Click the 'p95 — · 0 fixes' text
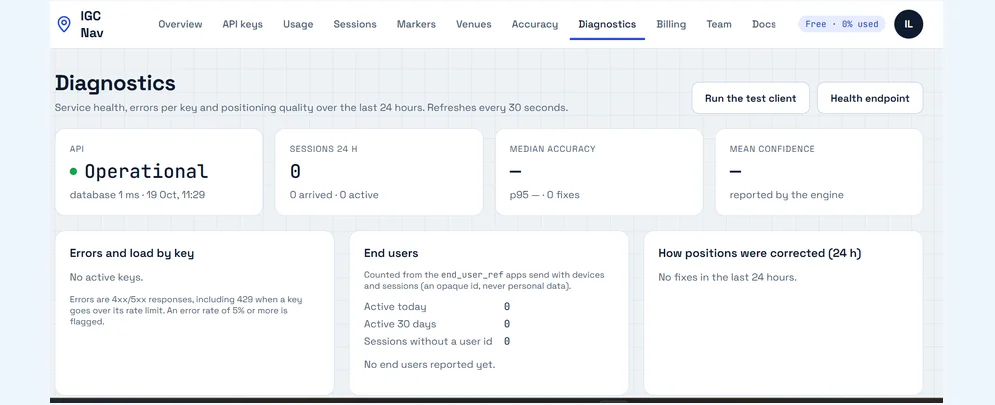The height and width of the screenshot is (405, 995). [x=544, y=195]
